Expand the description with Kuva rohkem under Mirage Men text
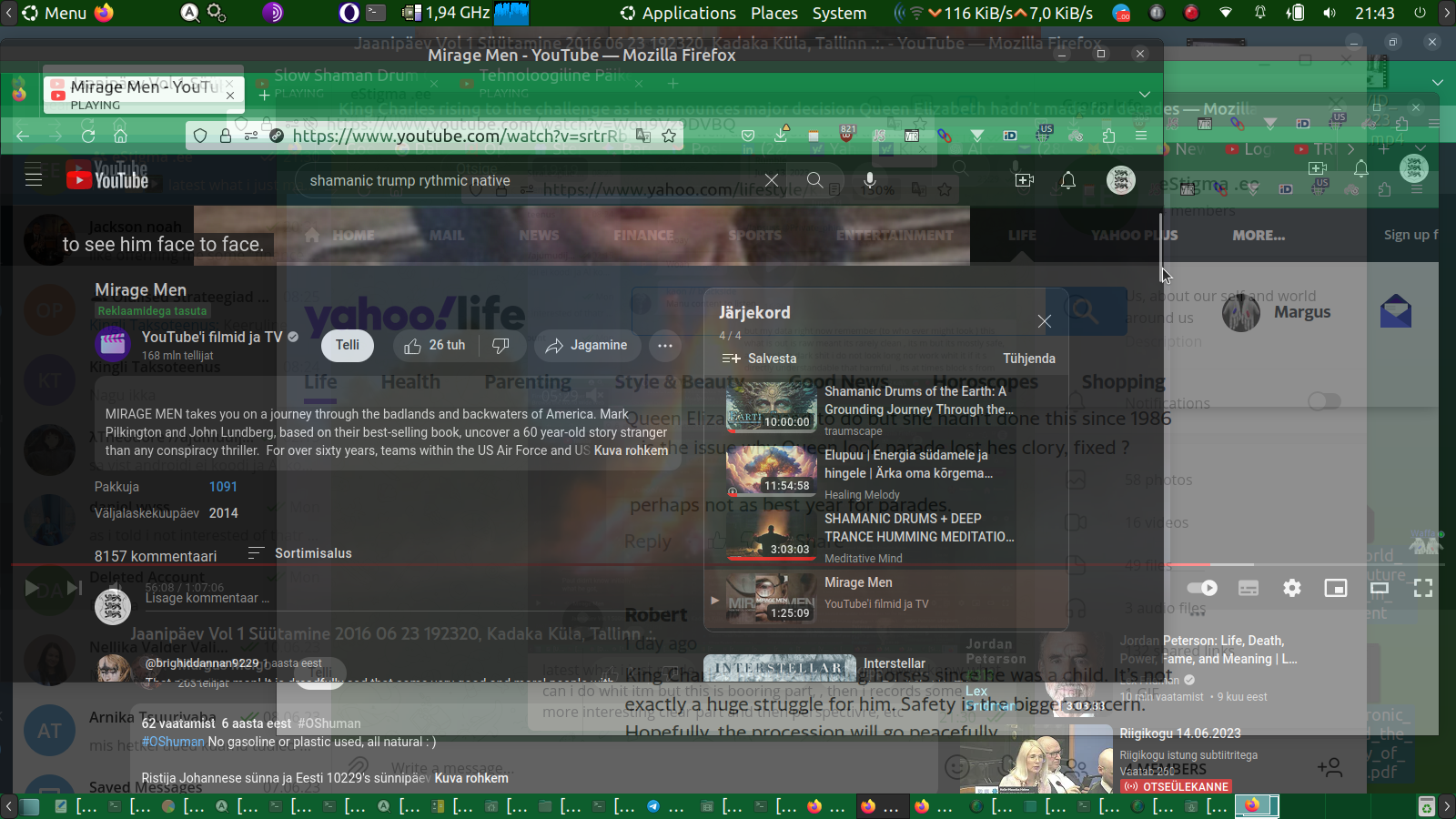The height and width of the screenshot is (819, 1456). click(x=632, y=450)
